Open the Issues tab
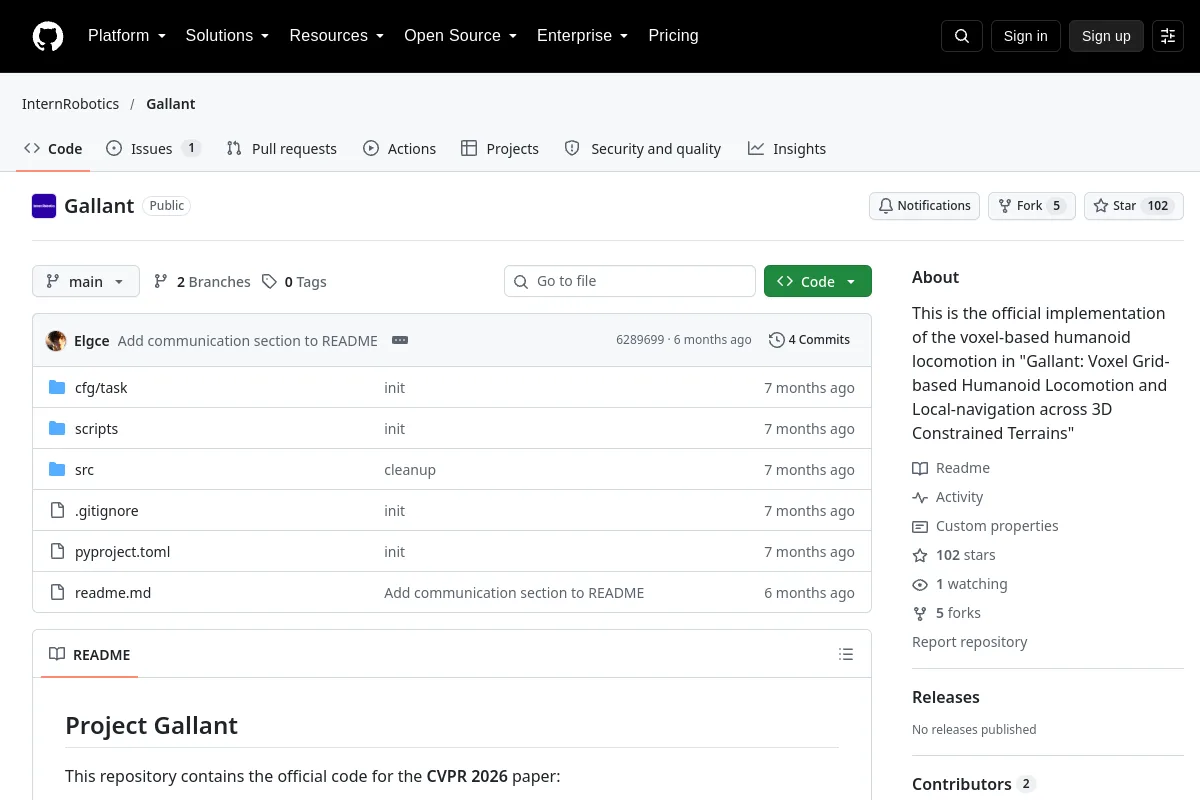 coord(153,149)
